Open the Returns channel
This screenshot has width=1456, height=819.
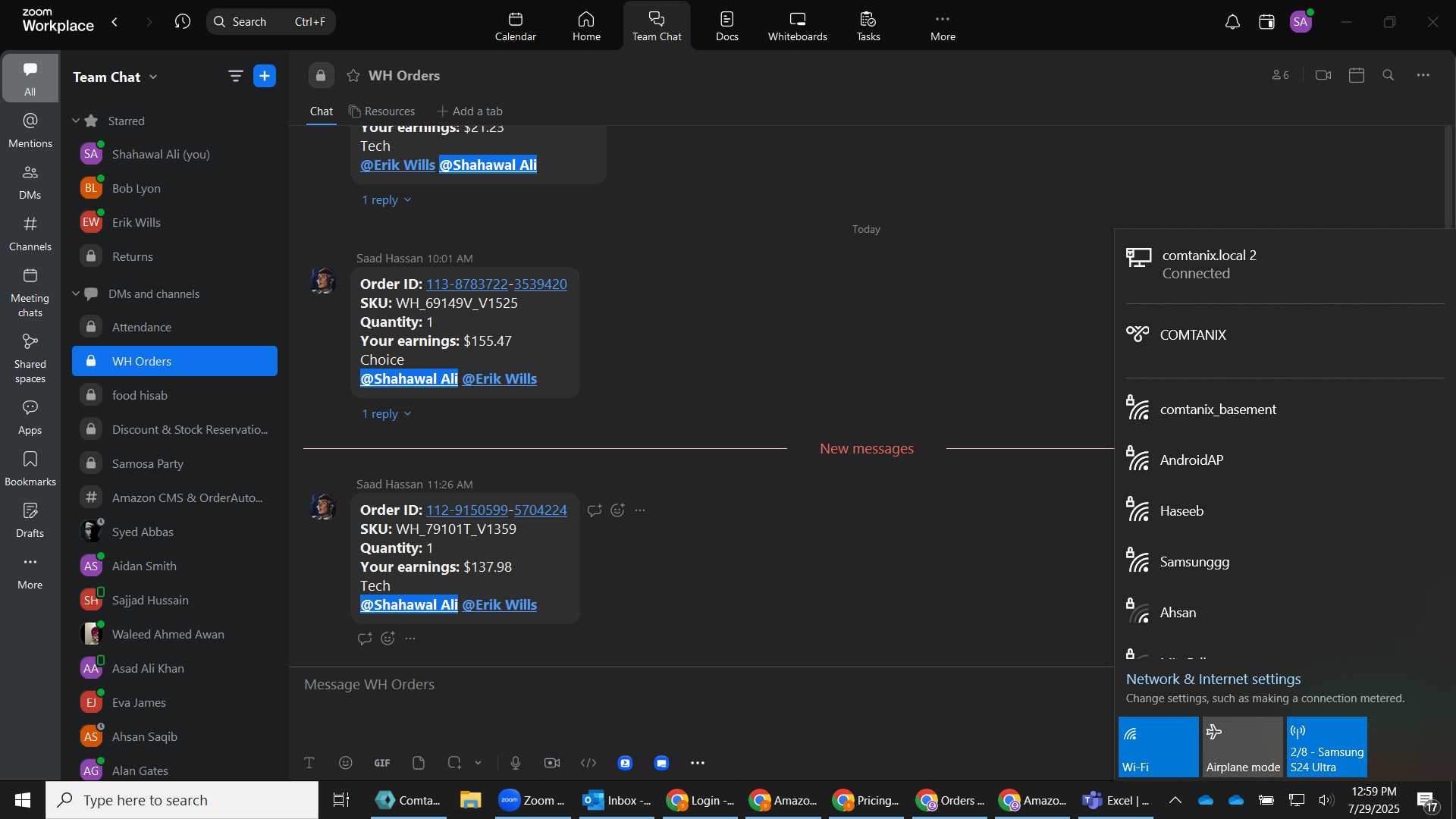174,257
